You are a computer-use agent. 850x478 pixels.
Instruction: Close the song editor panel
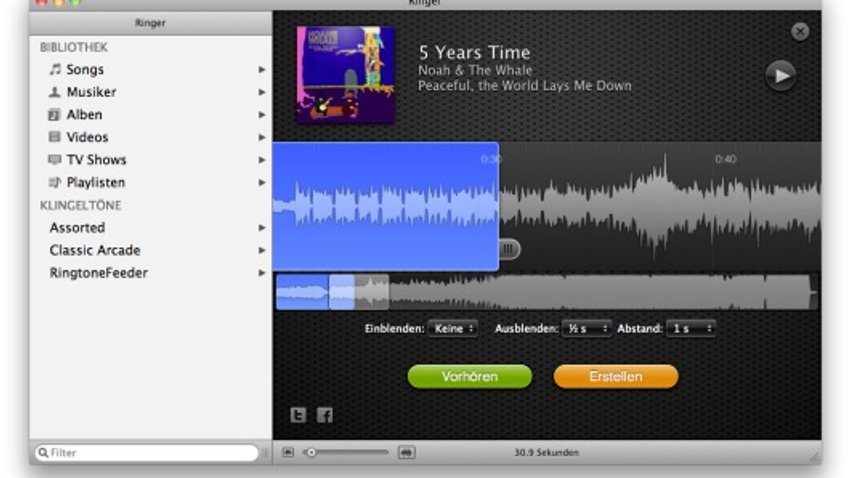point(800,31)
